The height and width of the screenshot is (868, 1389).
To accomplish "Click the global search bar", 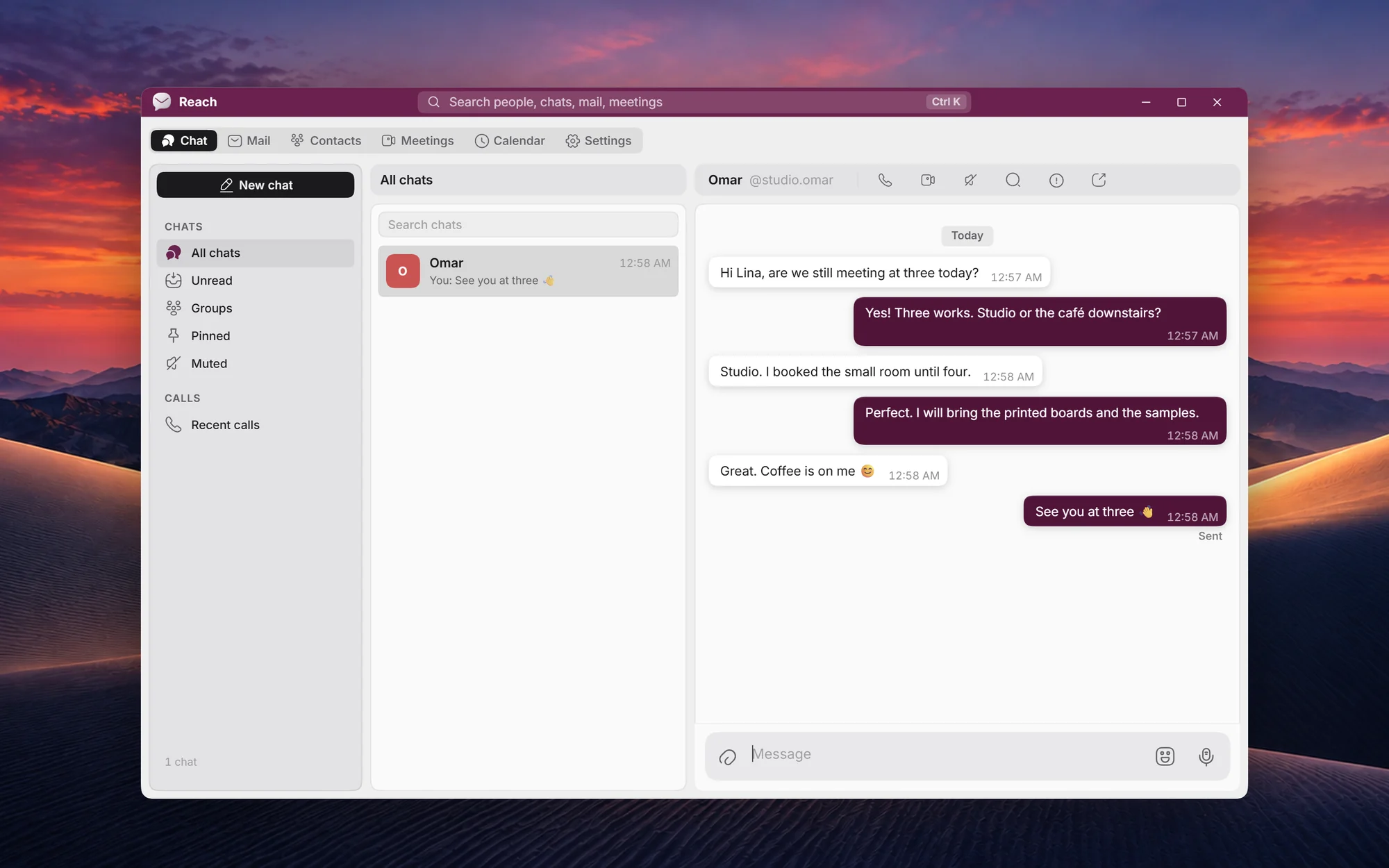I will point(694,102).
